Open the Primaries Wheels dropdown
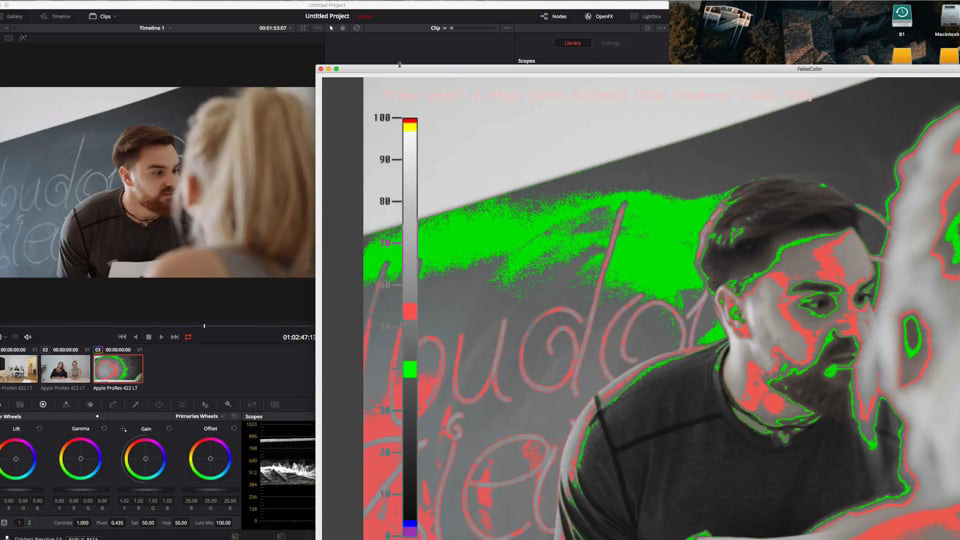 (200, 416)
